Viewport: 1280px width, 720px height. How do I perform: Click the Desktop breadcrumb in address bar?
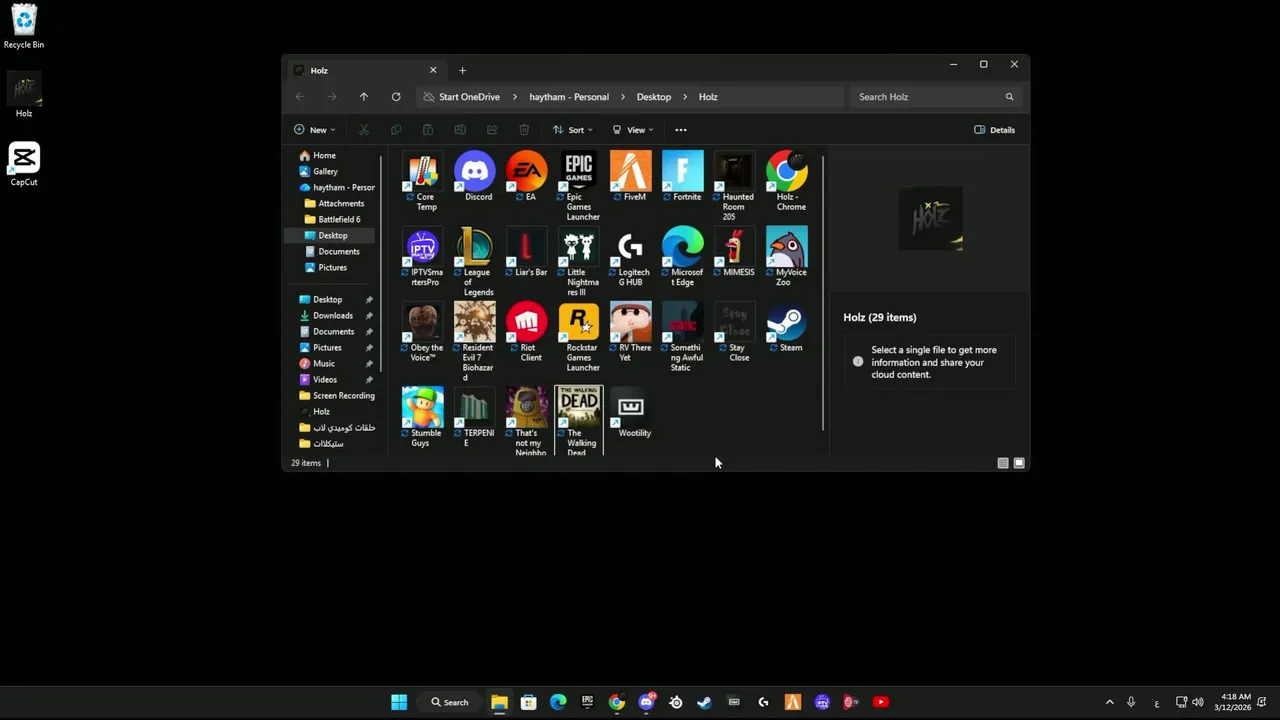pyautogui.click(x=653, y=97)
